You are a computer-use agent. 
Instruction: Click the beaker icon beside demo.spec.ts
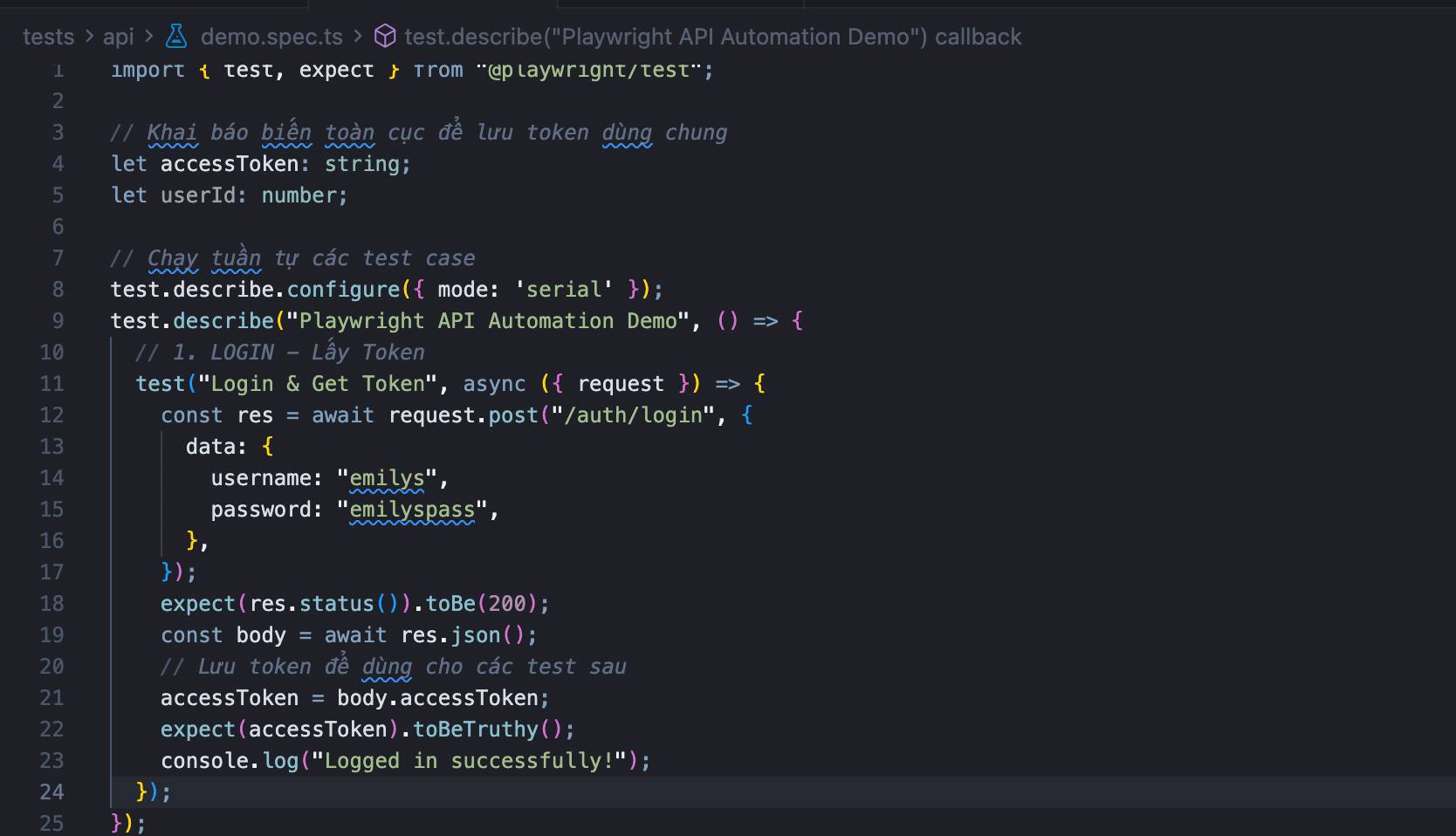tap(177, 37)
